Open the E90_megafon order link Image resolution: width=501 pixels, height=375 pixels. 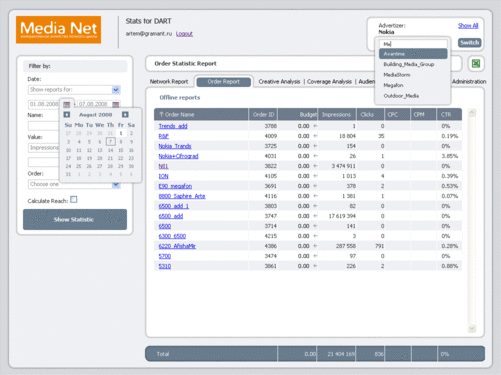tap(175, 186)
